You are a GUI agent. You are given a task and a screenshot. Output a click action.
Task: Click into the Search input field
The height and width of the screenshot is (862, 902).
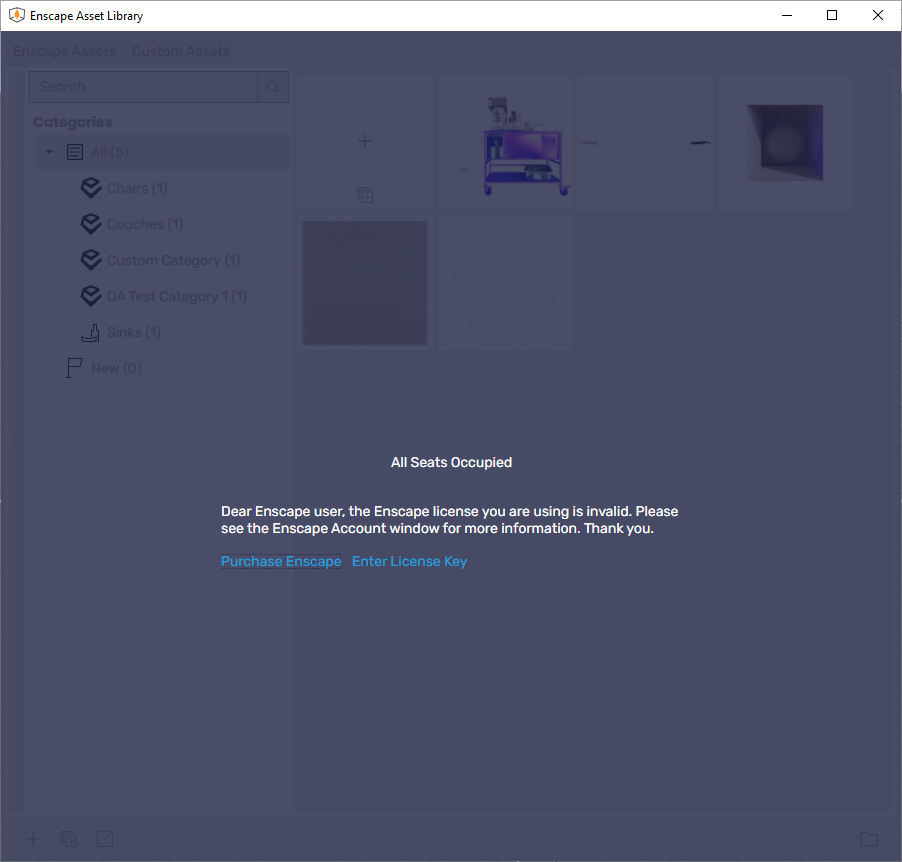point(143,87)
